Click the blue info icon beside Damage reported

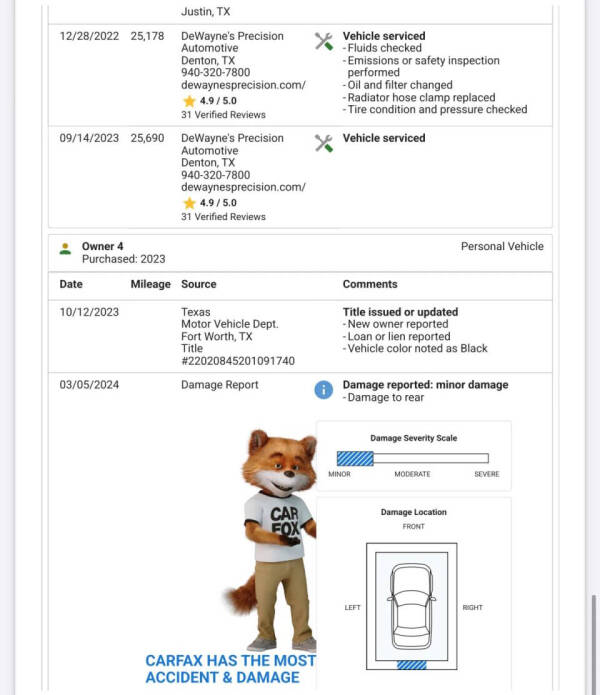[x=324, y=390]
